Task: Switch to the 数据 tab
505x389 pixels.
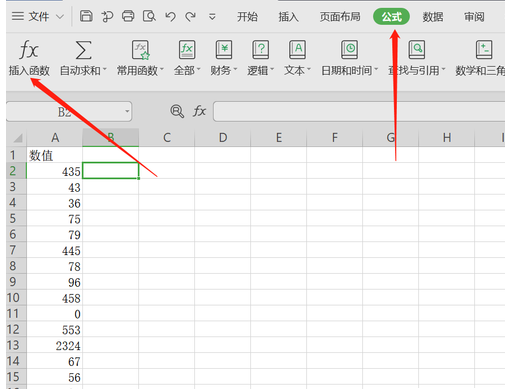Action: (433, 17)
